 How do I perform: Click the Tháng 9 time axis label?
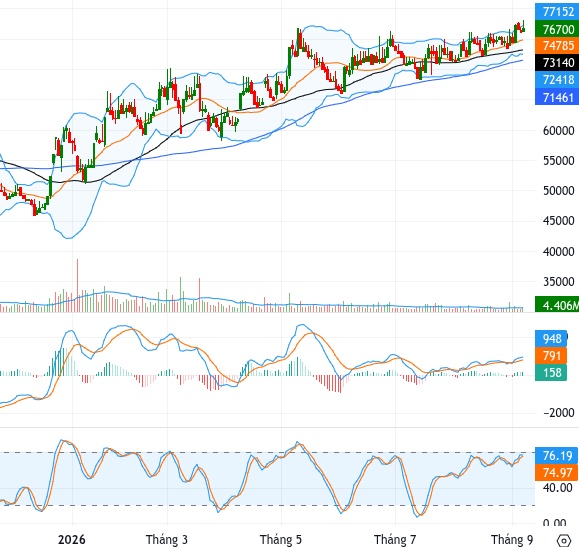coord(512,540)
